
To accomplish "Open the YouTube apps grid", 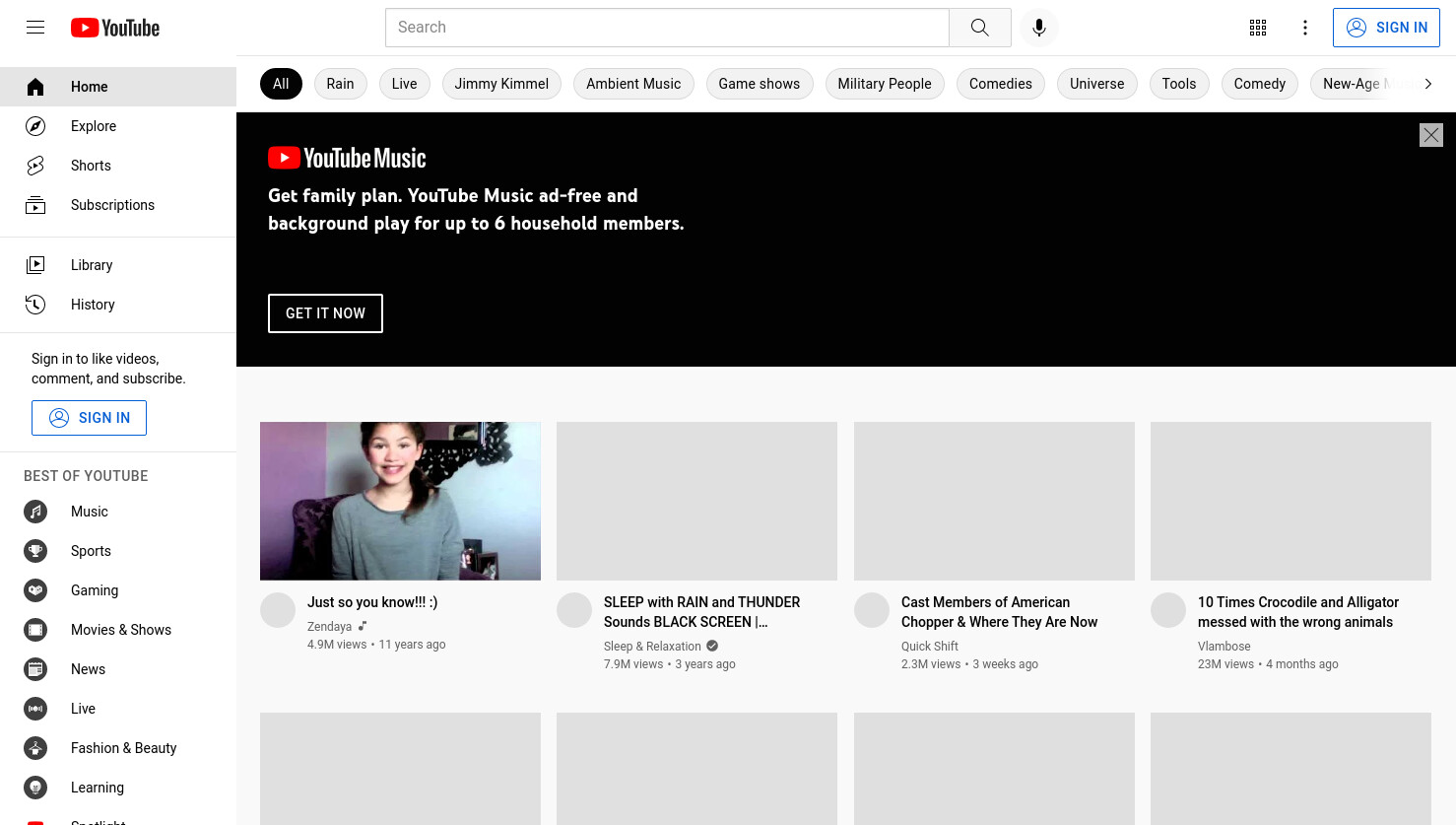I will (1258, 28).
